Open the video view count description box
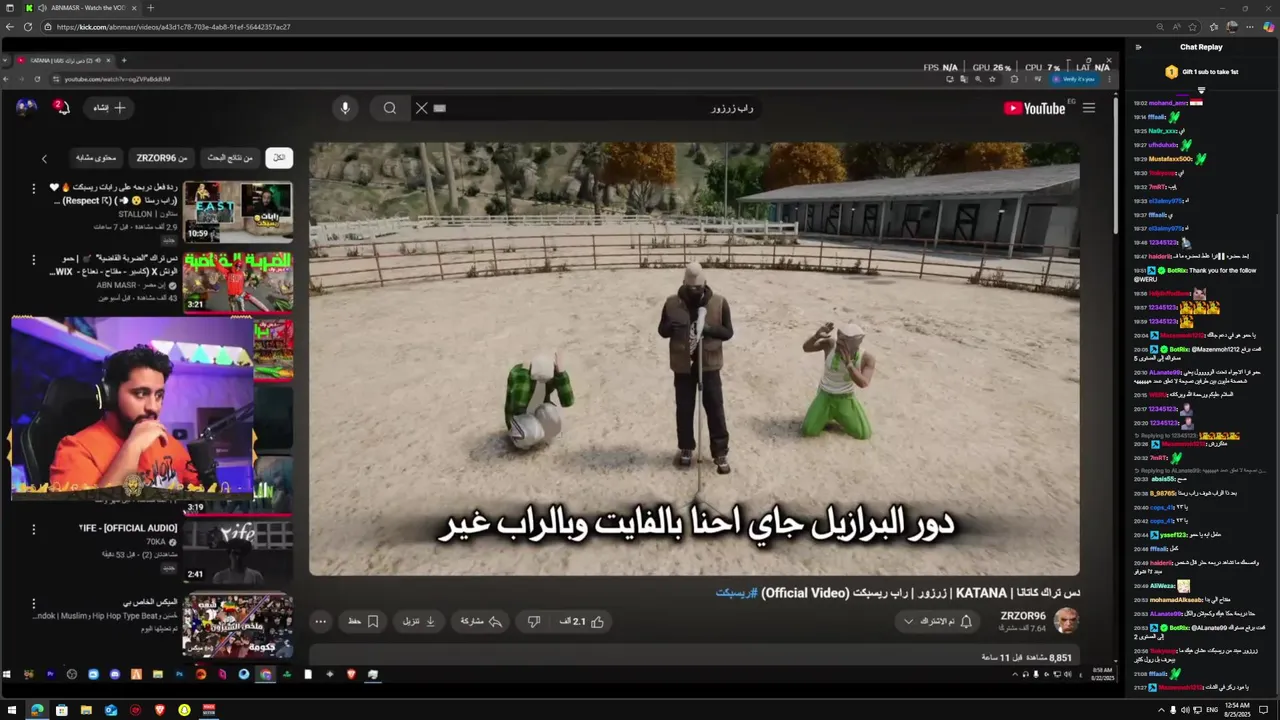Viewport: 1280px width, 720px height. pos(694,657)
